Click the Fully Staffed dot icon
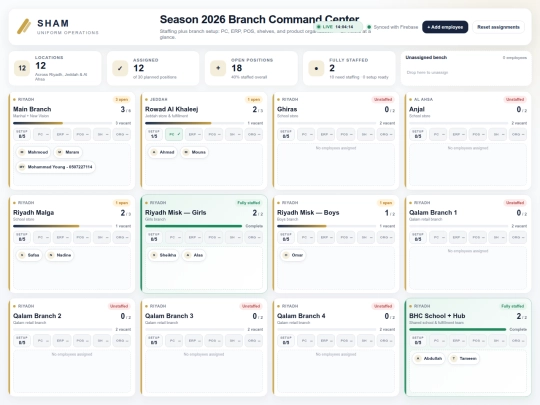This screenshot has height=405, width=540. [x=316, y=68]
